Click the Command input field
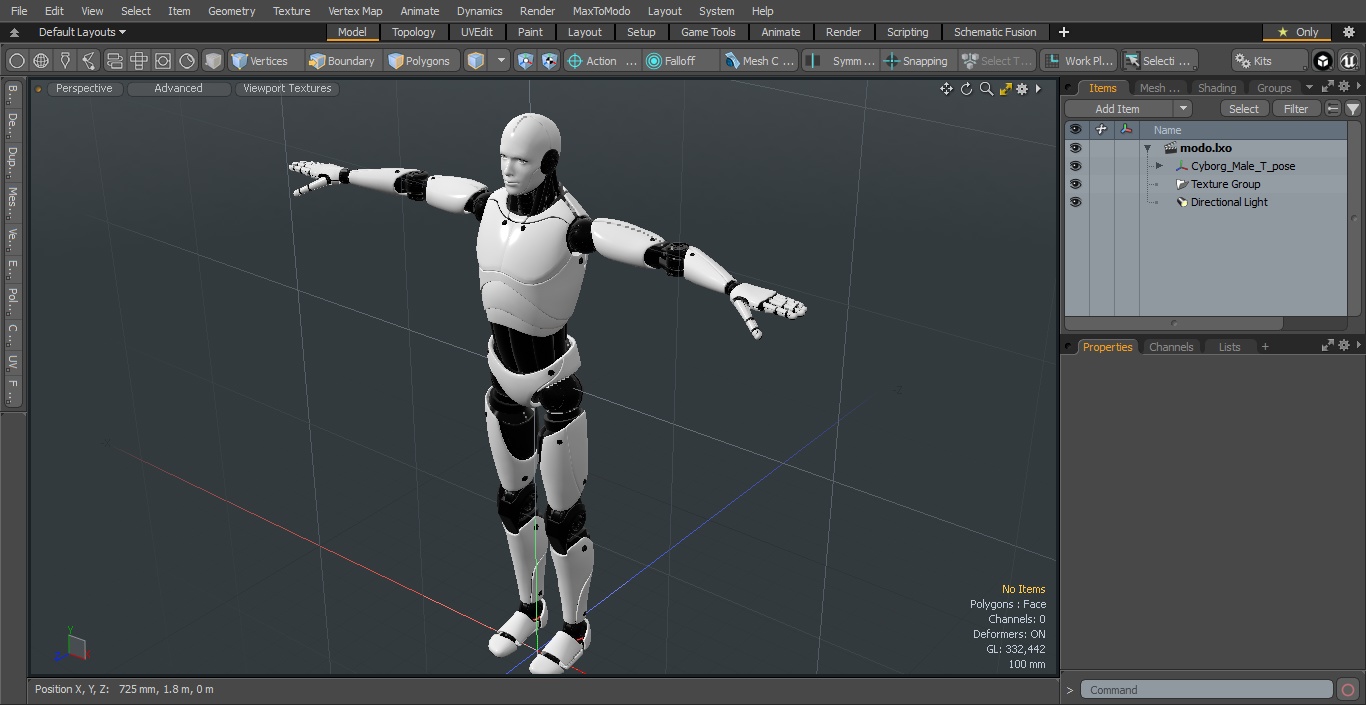1366x705 pixels. point(1207,690)
